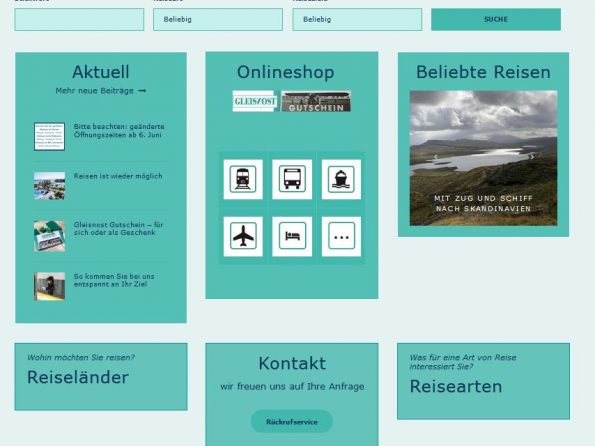The image size is (595, 446).
Task: Choose the ship travel icon
Action: click(x=341, y=179)
